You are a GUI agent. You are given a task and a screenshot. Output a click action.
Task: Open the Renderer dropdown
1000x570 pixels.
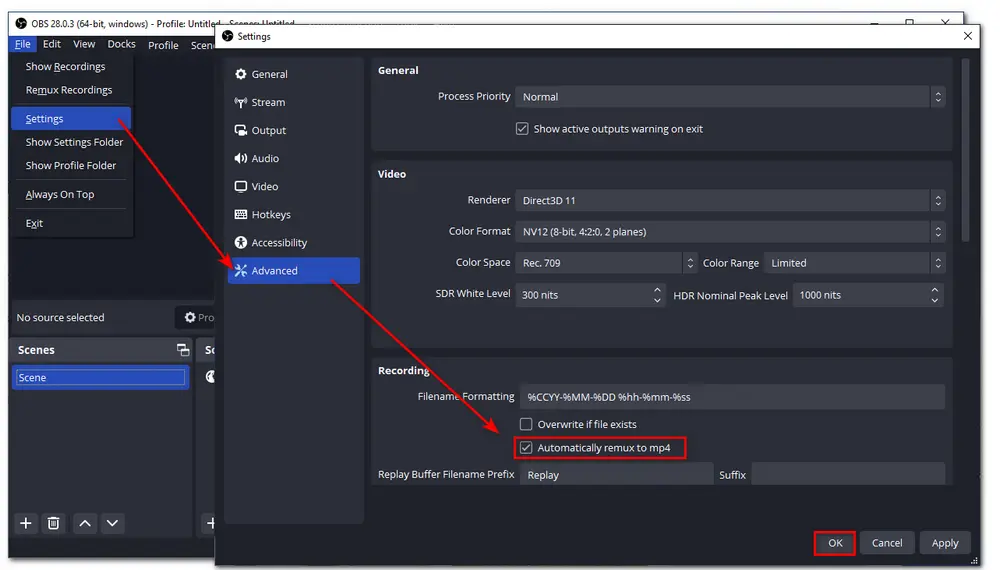coord(730,200)
